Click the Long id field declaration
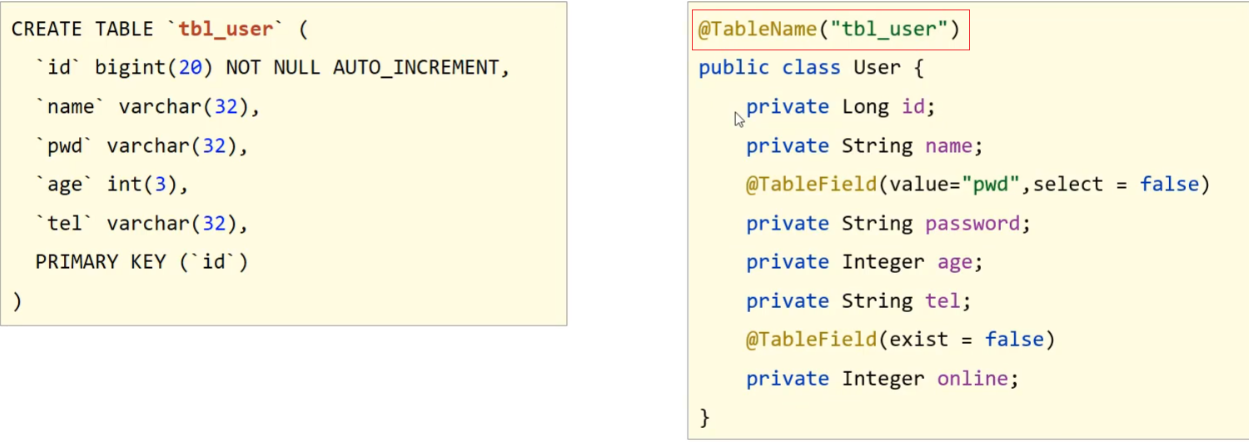This screenshot has width=1249, height=442. 888,107
